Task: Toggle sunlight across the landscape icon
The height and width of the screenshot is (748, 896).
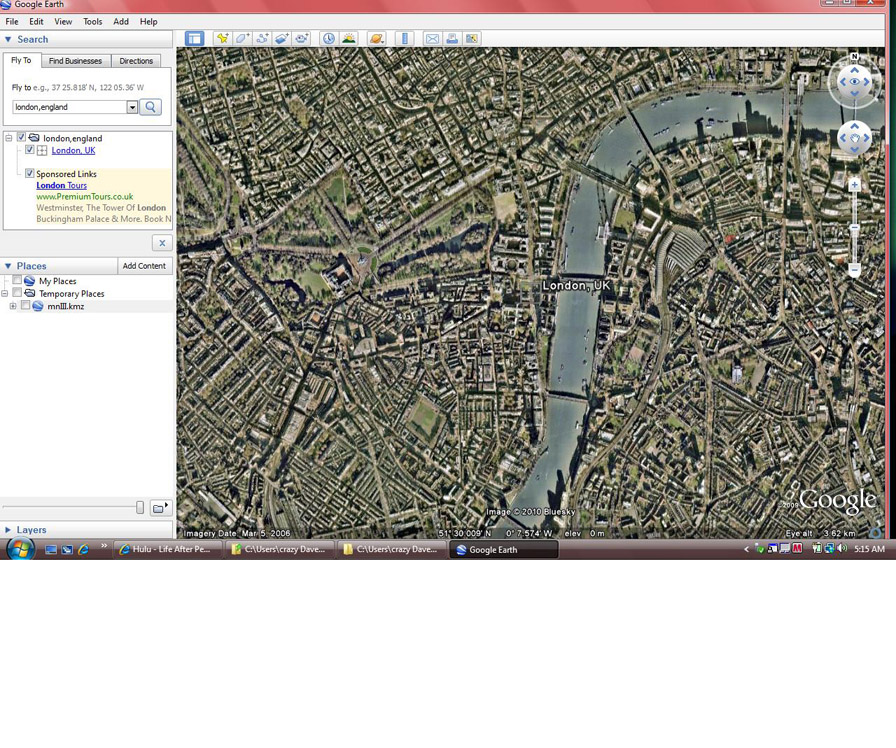Action: tap(349, 38)
